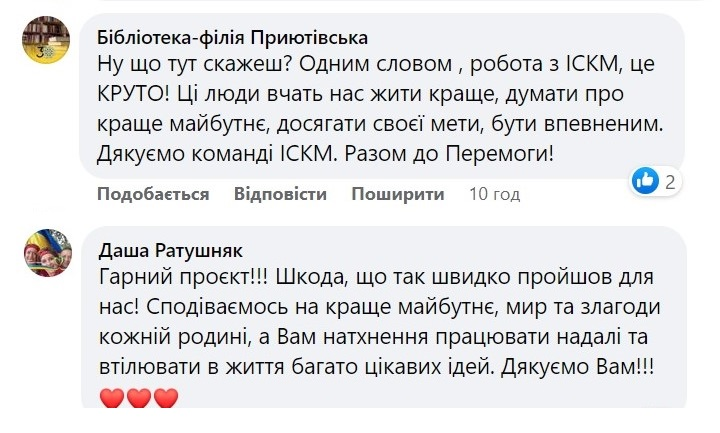Click the first red heart emoji
Viewport: 720px width, 433px height.
[112, 398]
